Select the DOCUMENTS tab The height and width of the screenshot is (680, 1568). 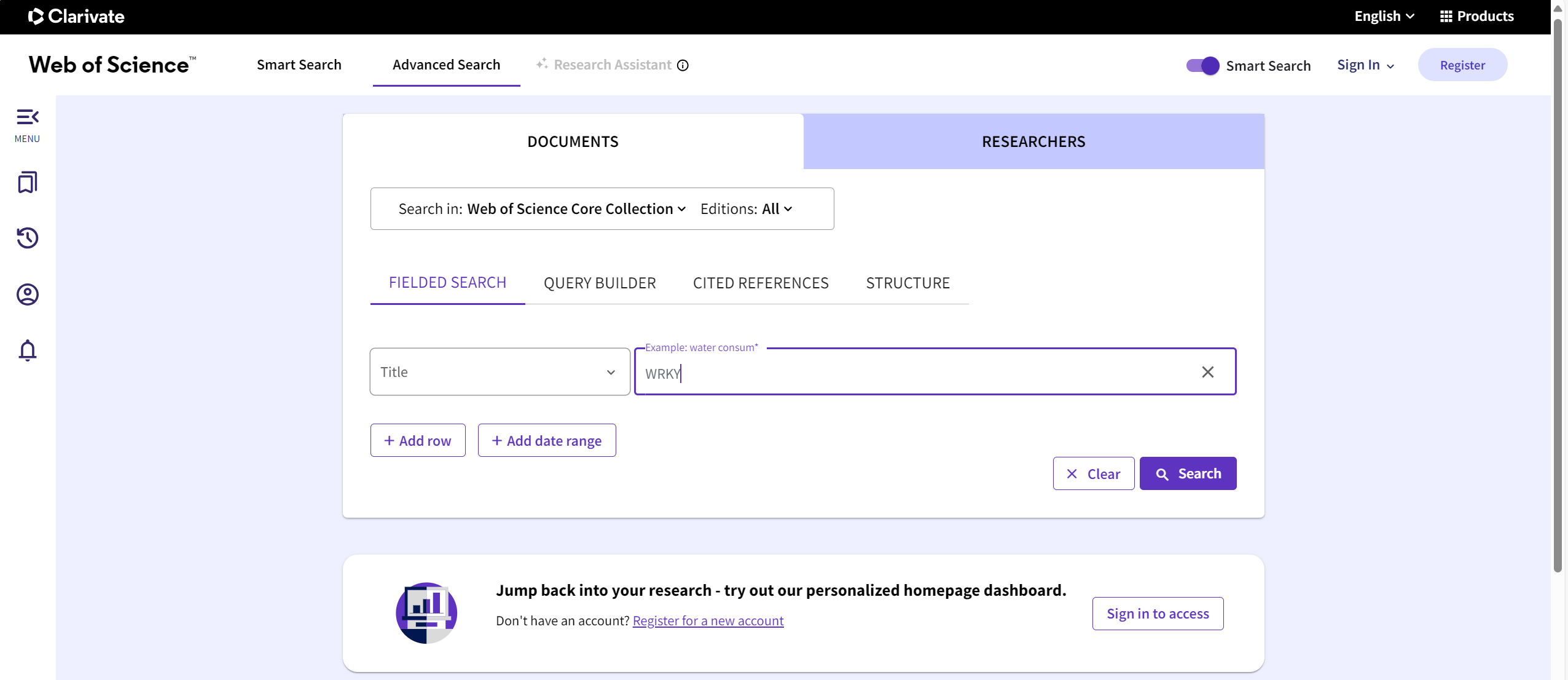tap(573, 141)
